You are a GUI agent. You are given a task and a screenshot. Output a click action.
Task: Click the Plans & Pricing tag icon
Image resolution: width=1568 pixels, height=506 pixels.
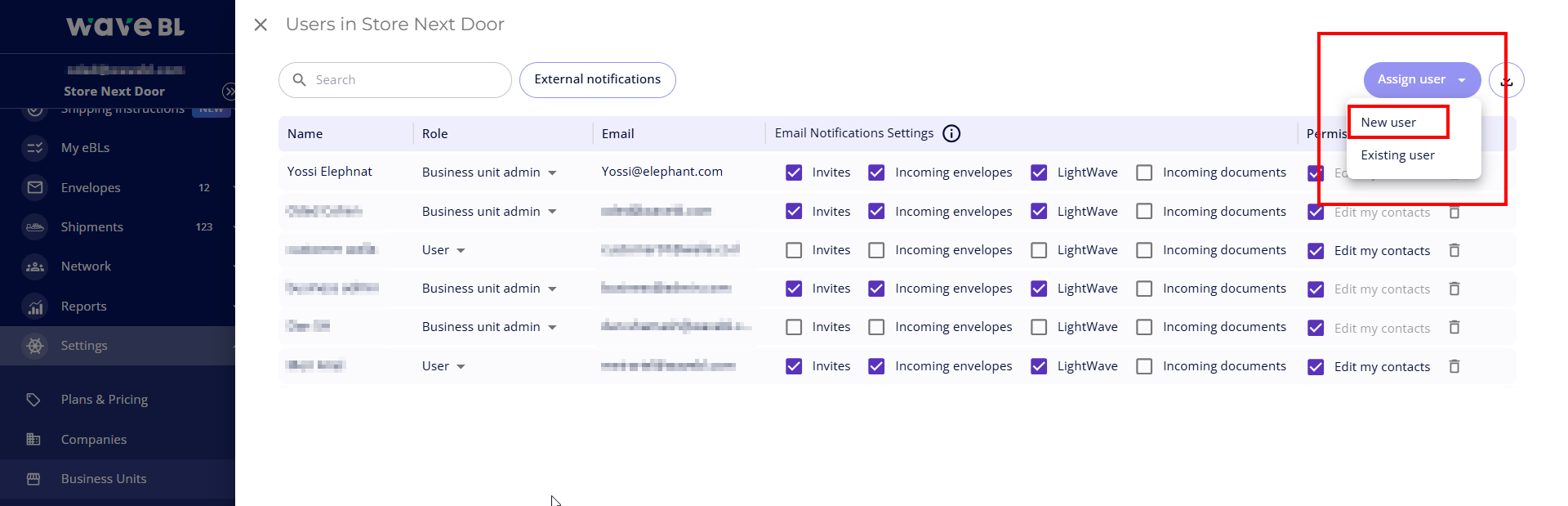click(33, 400)
